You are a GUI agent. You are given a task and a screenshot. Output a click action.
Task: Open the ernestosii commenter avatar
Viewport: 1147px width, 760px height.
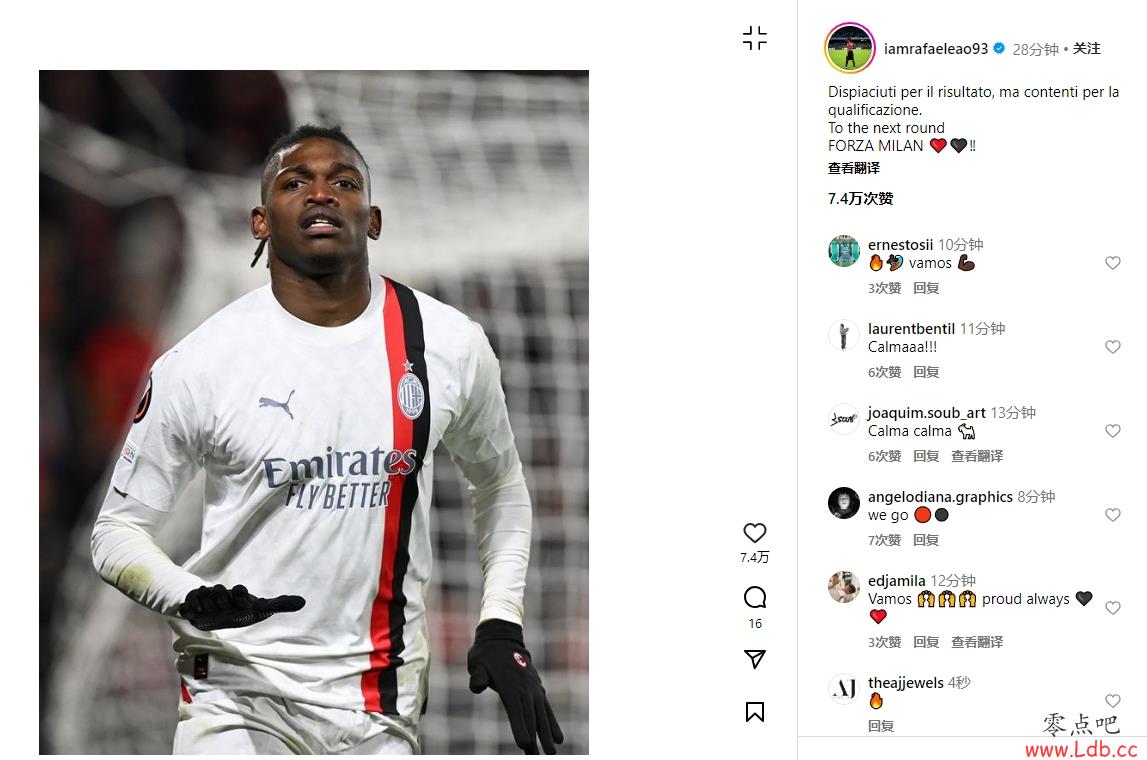click(843, 251)
